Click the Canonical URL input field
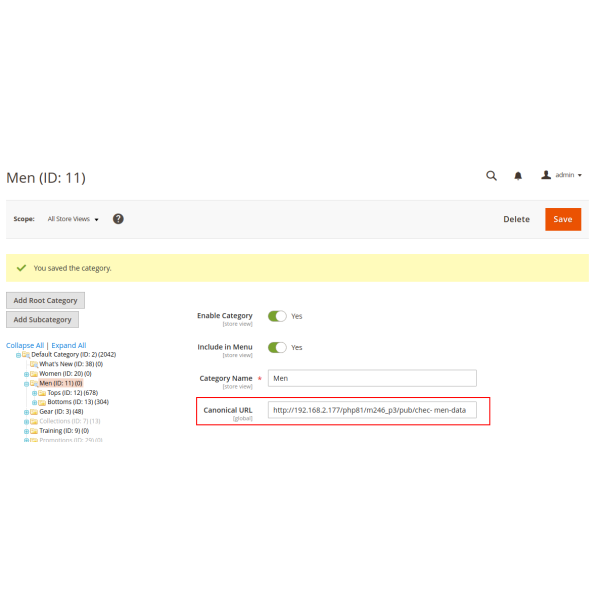Viewport: 600px width, 600px height. [372, 410]
